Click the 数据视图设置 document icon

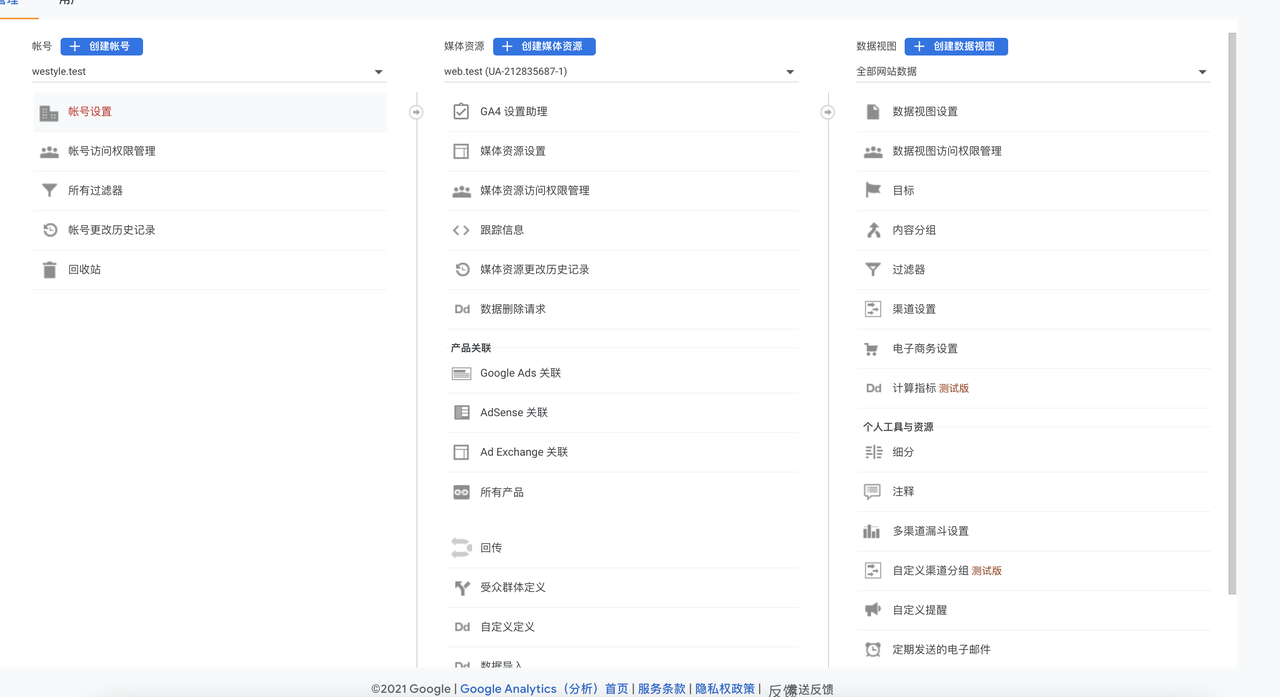point(873,112)
